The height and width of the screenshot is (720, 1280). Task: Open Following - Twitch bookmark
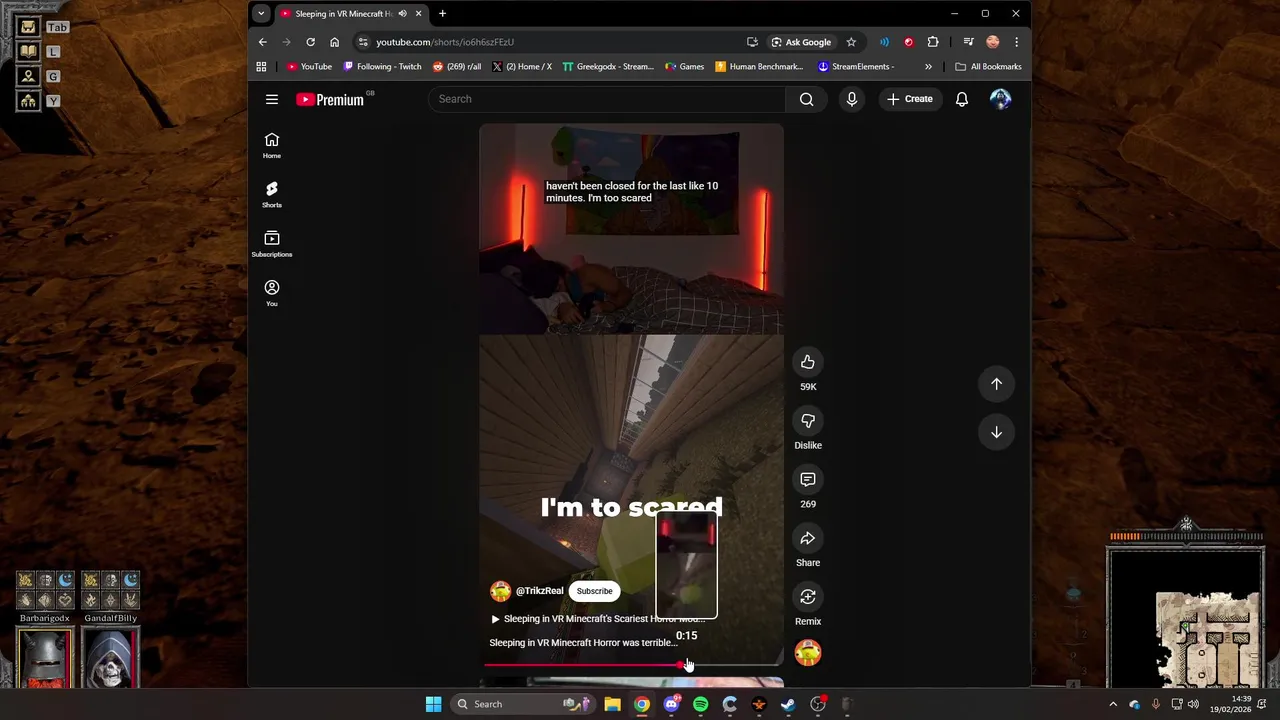click(382, 67)
